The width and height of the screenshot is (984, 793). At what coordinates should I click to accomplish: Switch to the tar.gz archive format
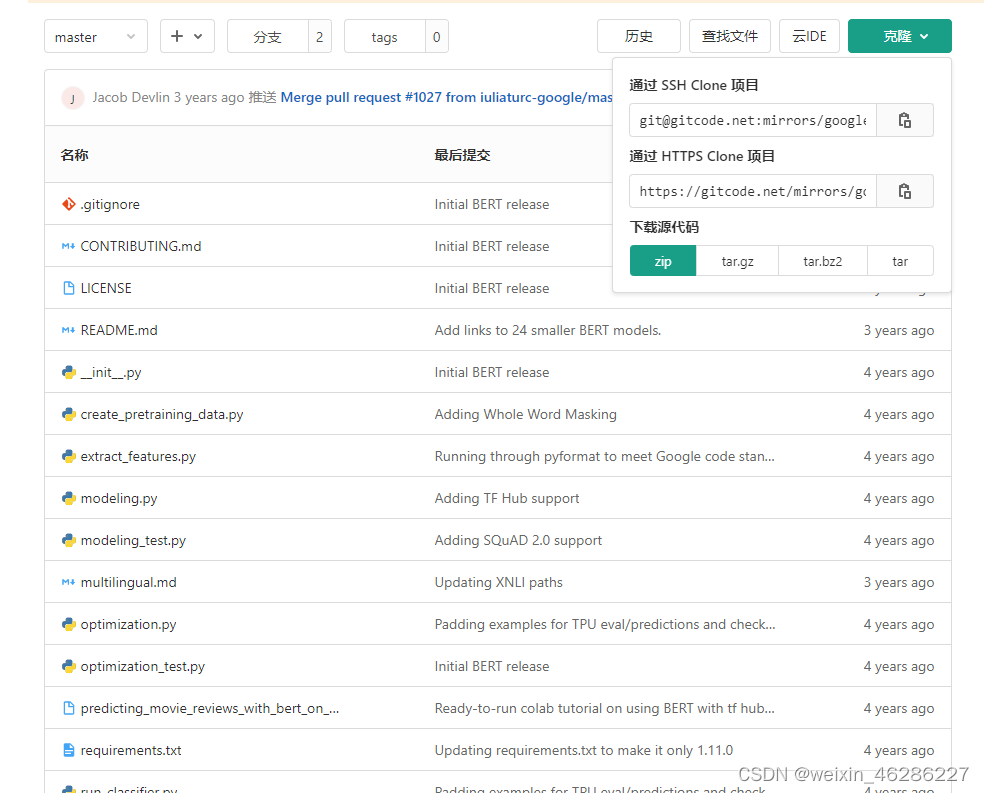737,260
